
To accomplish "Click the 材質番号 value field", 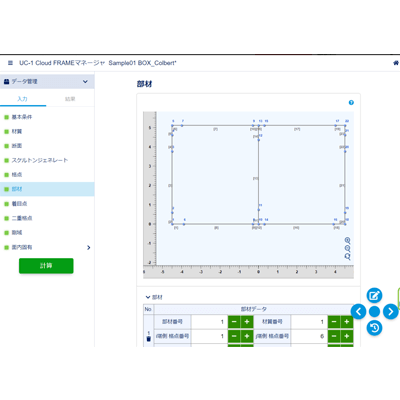I will pyautogui.click(x=309, y=322).
